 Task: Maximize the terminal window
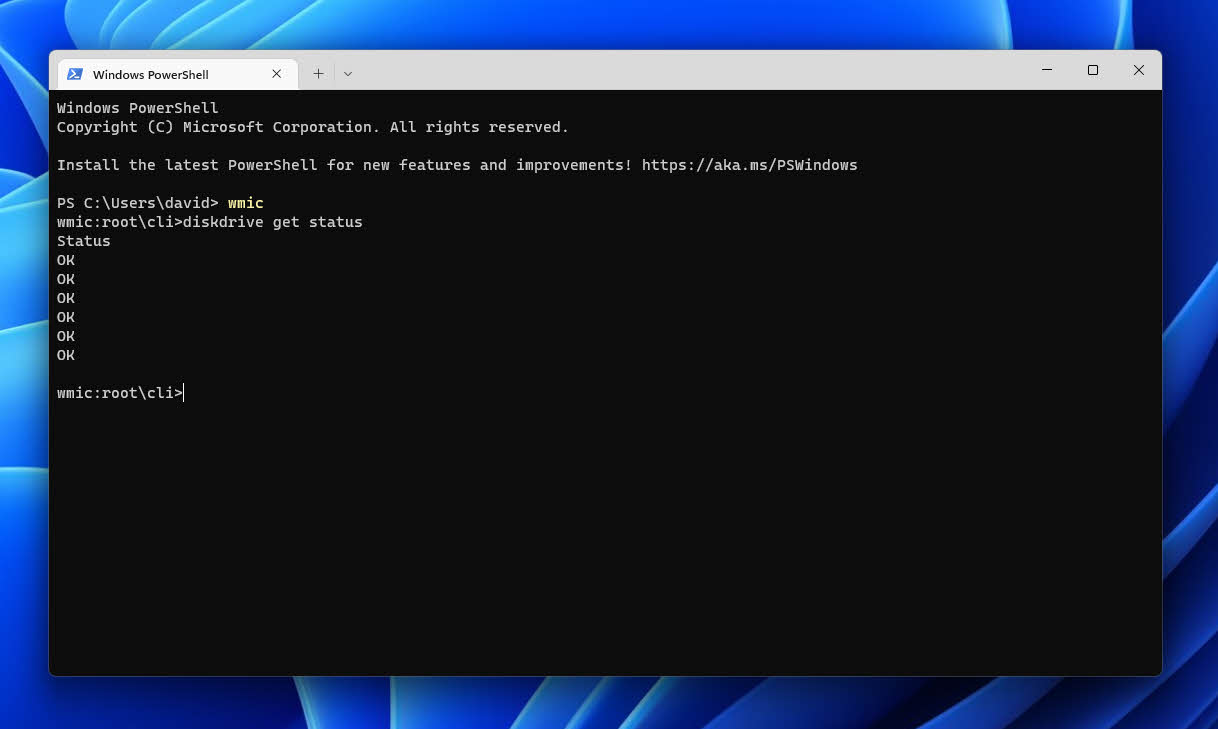[x=1093, y=70]
